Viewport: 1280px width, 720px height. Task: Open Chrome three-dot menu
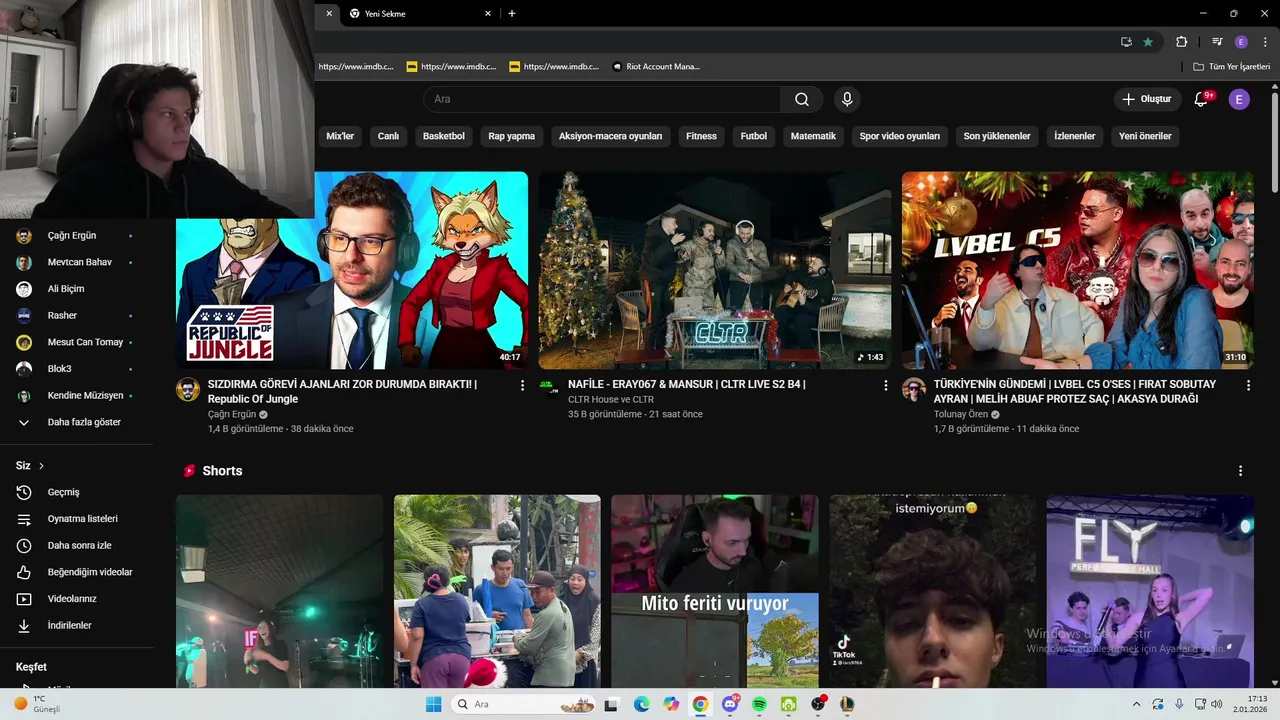[x=1265, y=42]
